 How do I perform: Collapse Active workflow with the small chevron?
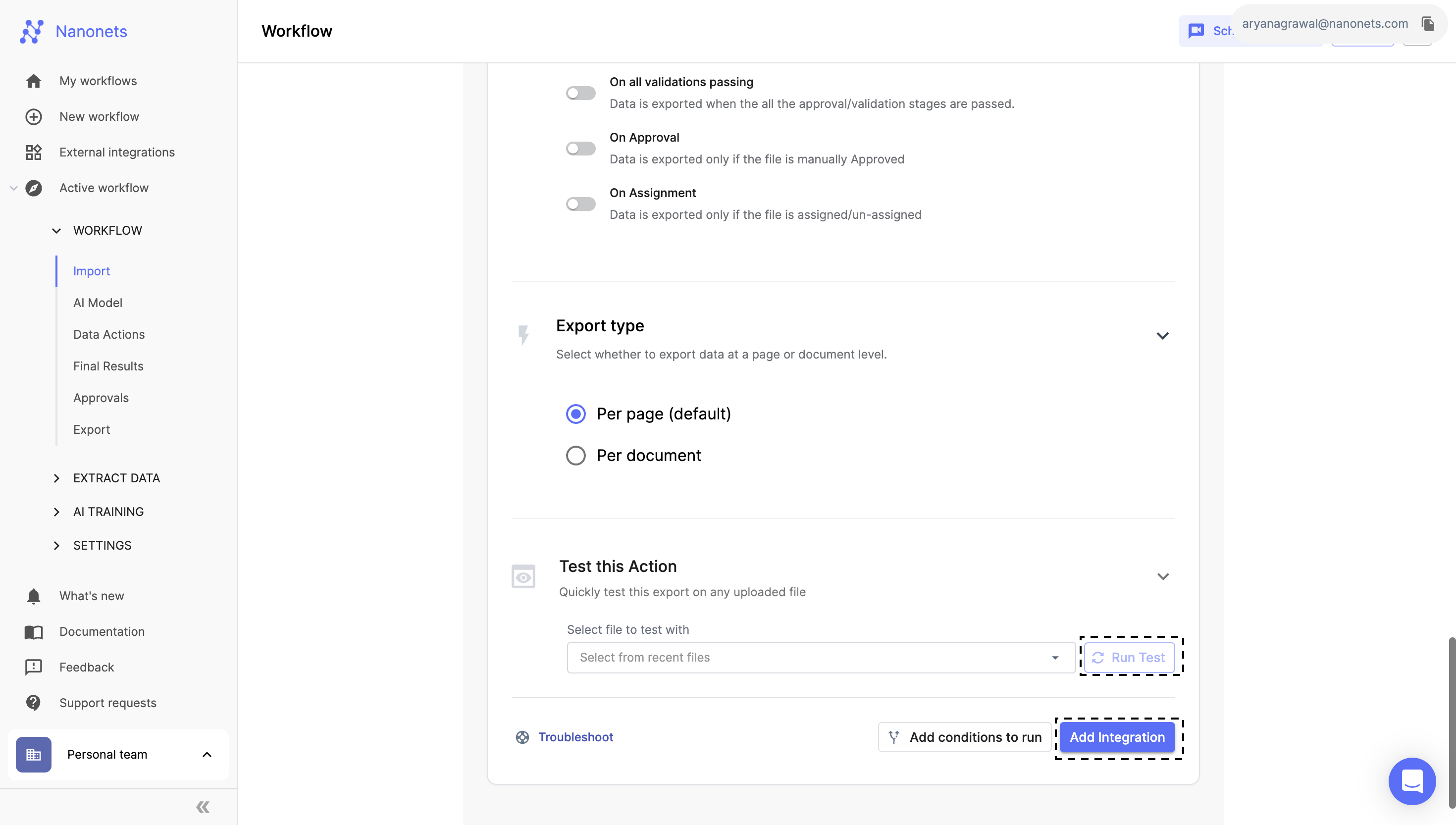point(13,188)
